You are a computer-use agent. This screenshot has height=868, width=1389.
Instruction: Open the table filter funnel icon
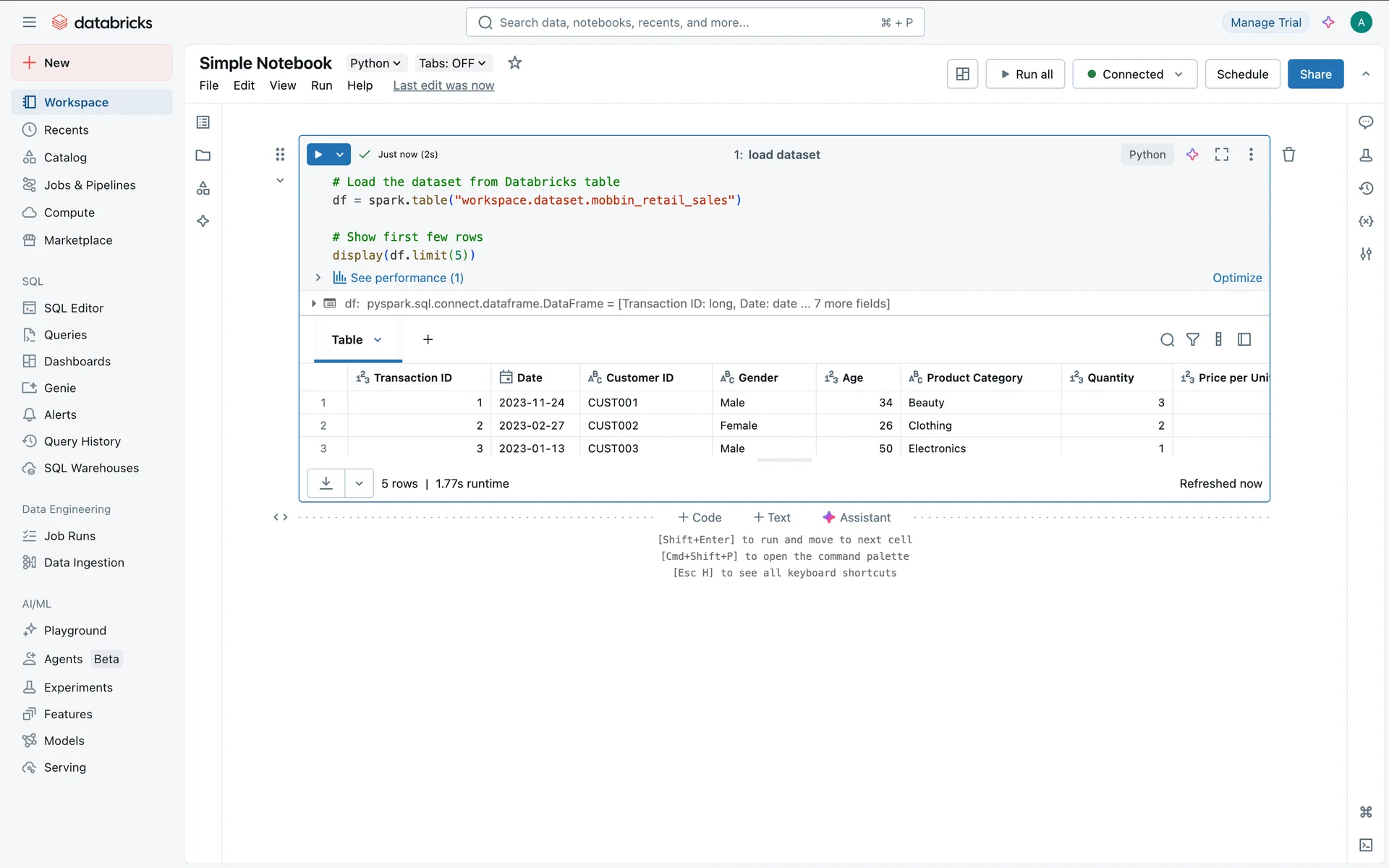1193,339
